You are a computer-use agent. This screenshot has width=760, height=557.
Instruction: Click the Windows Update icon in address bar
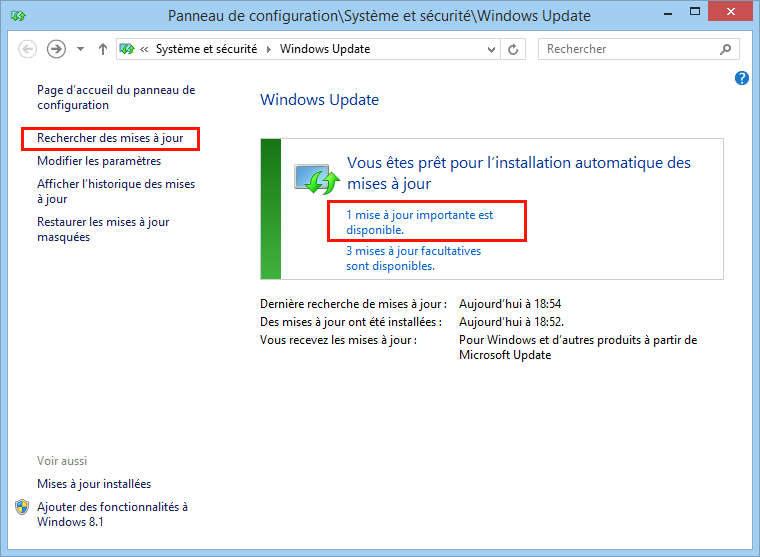127,49
